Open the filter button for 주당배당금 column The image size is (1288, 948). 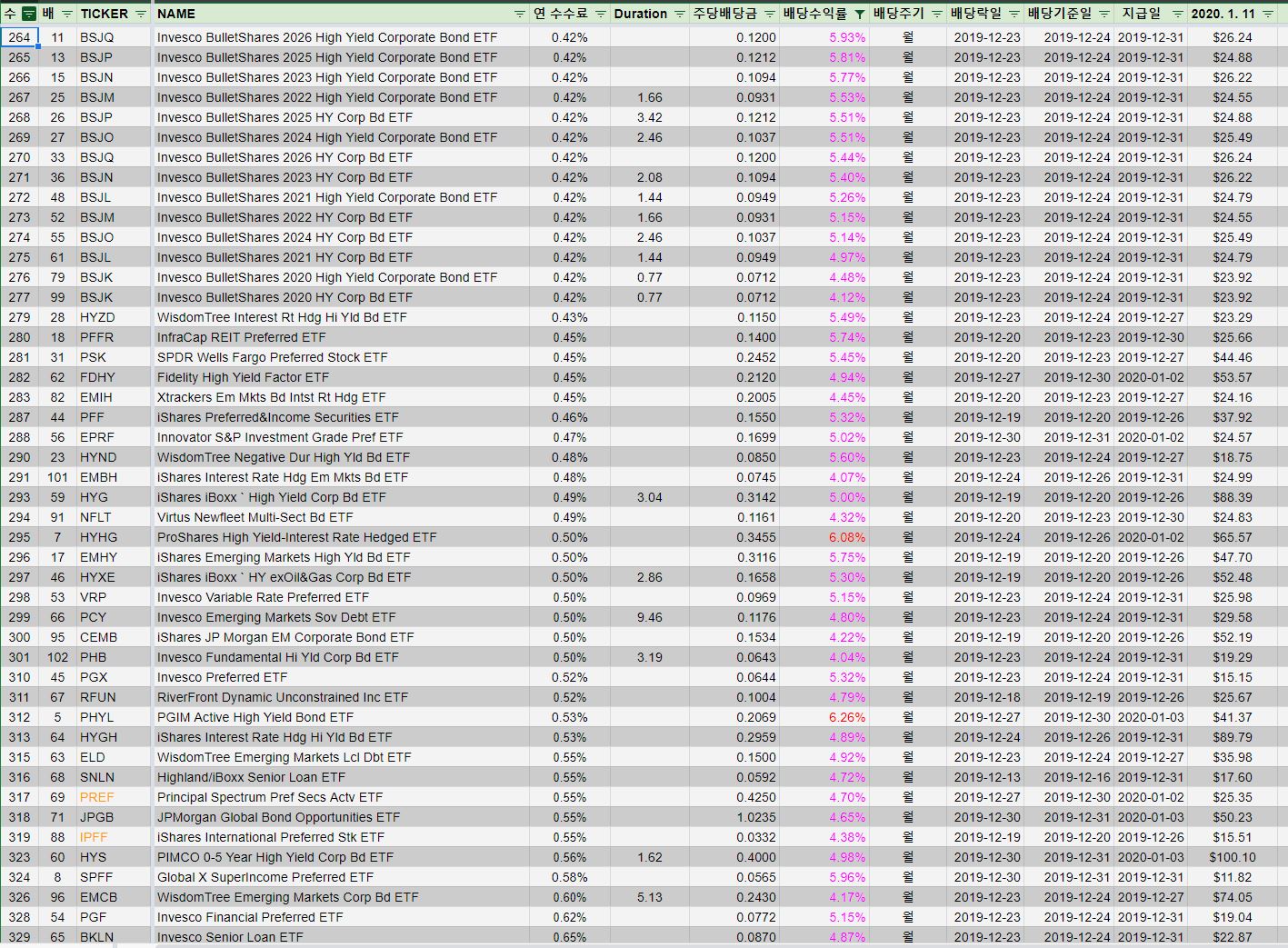769,14
